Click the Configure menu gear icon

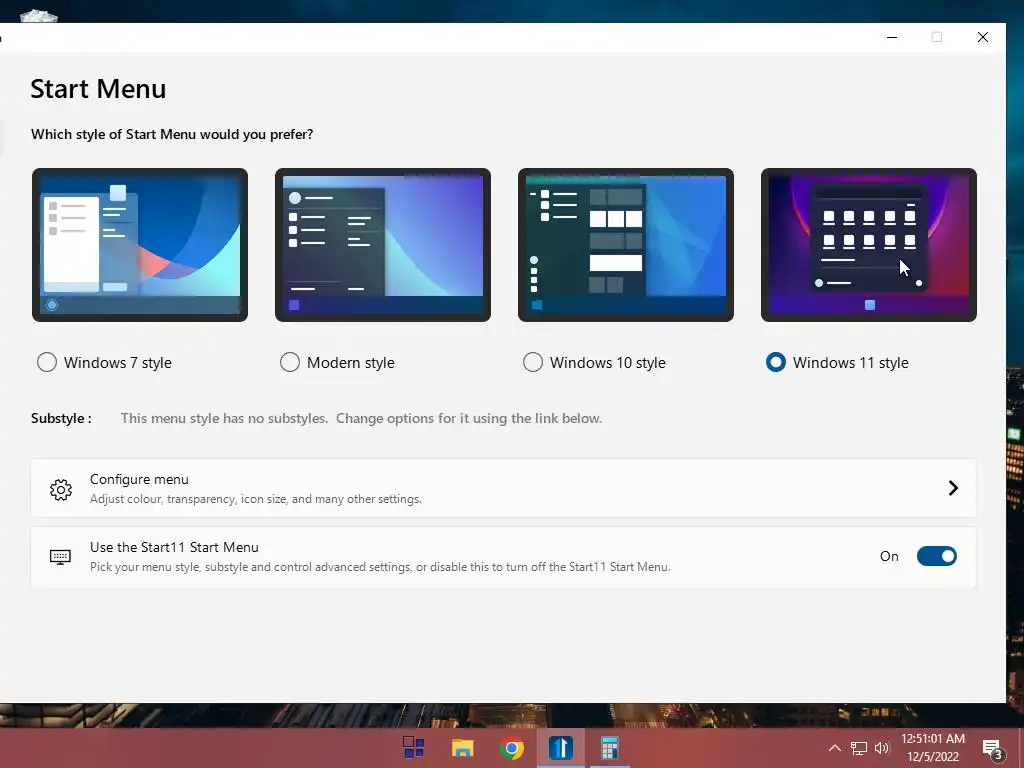[61, 489]
